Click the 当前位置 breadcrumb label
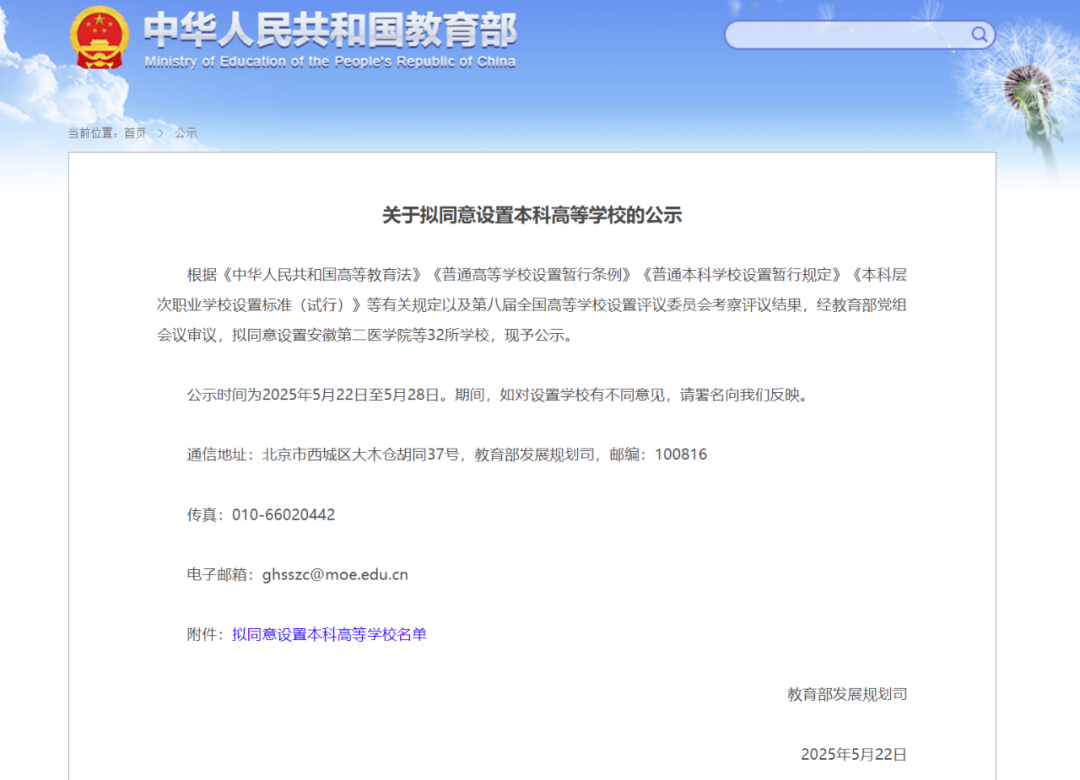This screenshot has height=780, width=1080. (x=93, y=133)
